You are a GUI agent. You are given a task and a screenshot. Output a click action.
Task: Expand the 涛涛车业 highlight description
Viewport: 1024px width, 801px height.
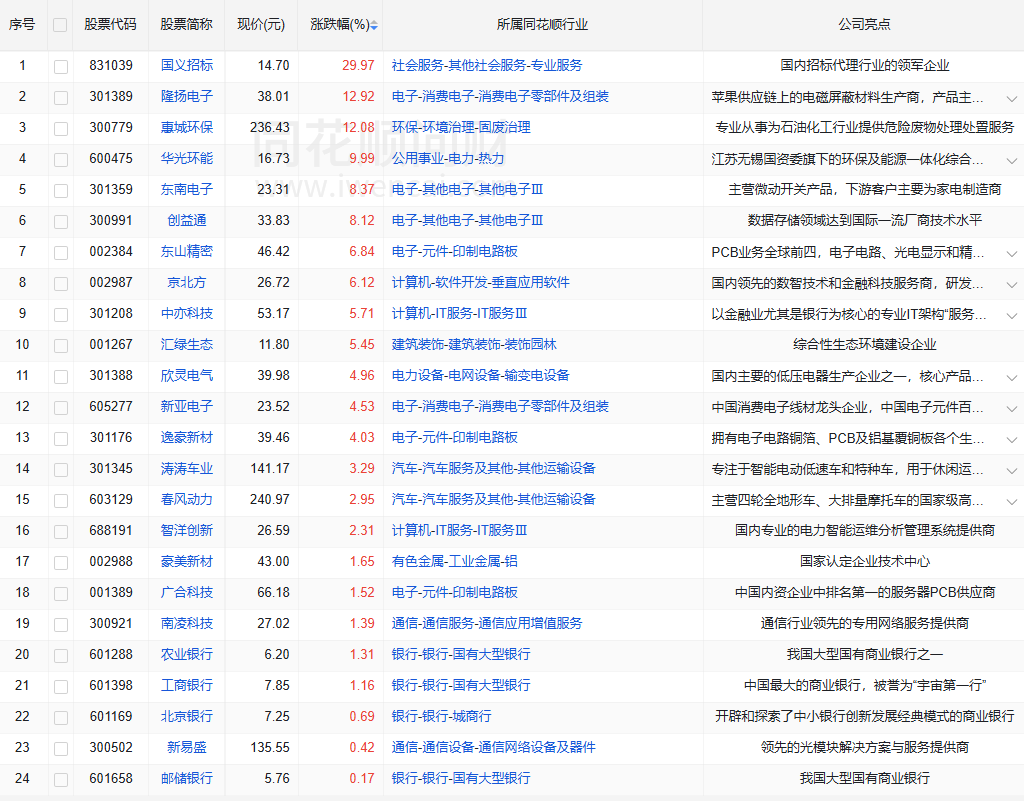point(1012,471)
